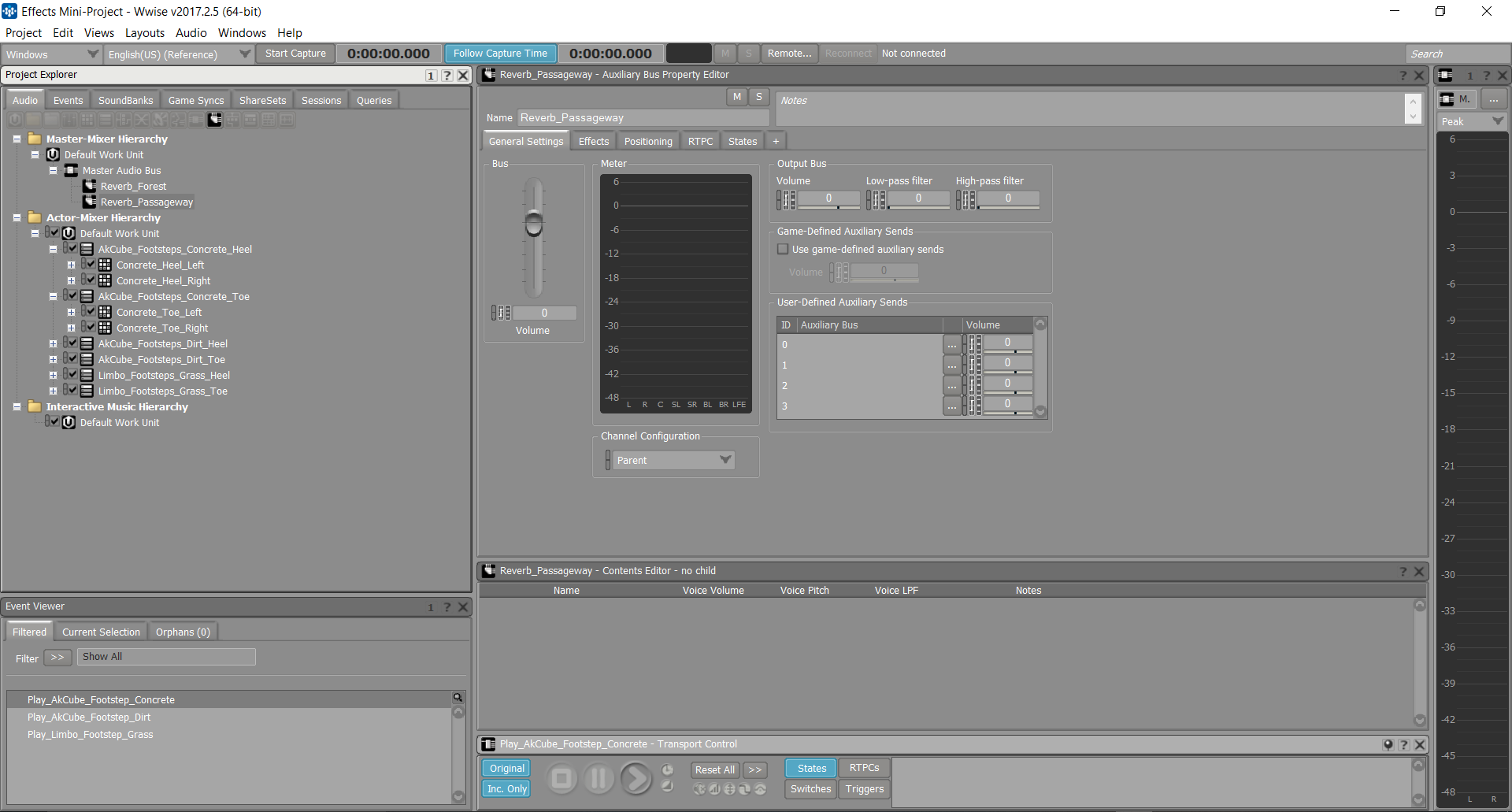The height and width of the screenshot is (812, 1512).
Task: Open the Game Syncs tab
Action: pos(196,100)
